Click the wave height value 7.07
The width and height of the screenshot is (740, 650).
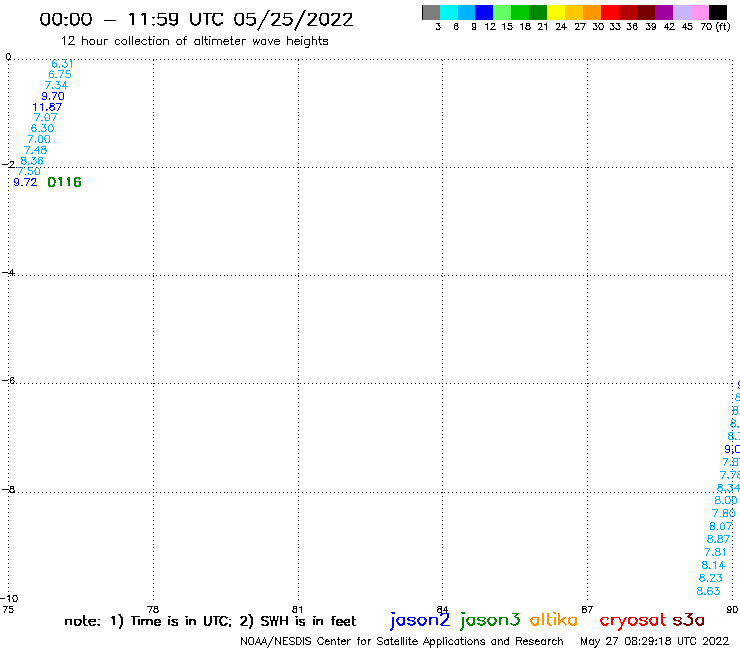46,118
